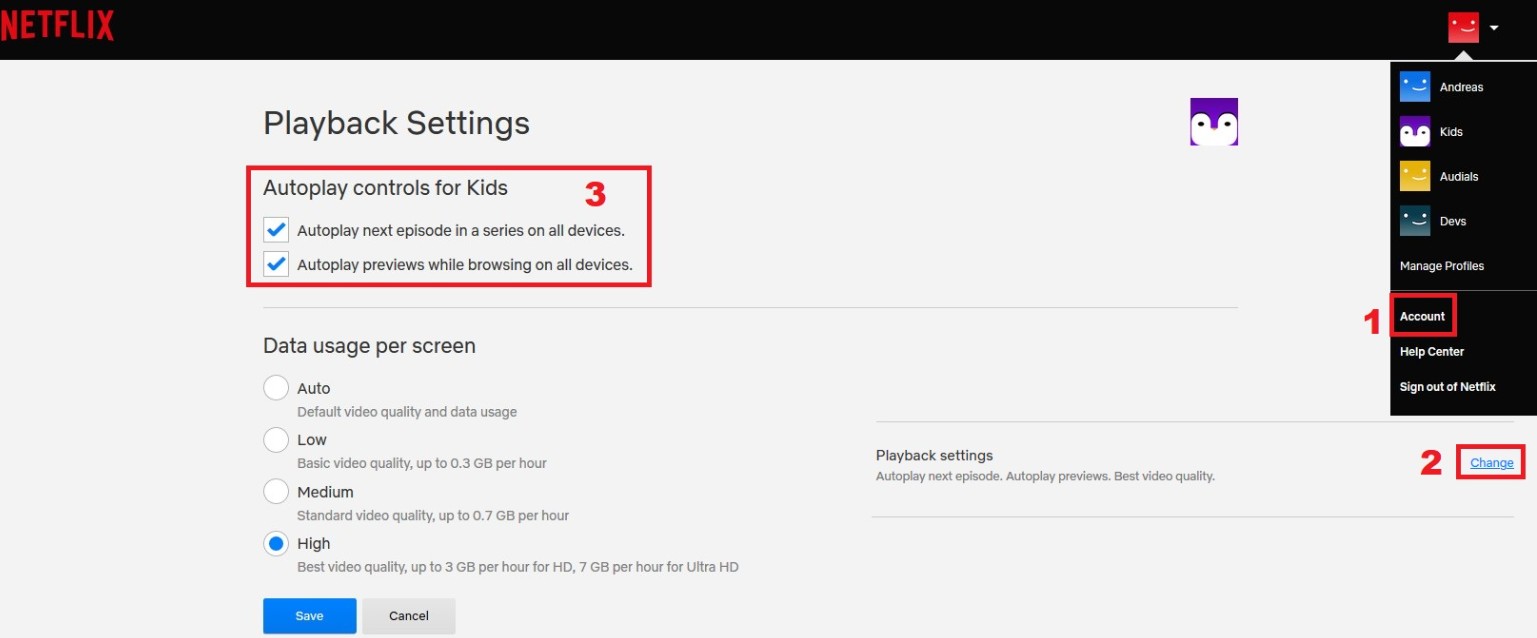Screen dimensions: 1537x638
Task: Open the Account menu entry
Action: [1422, 315]
